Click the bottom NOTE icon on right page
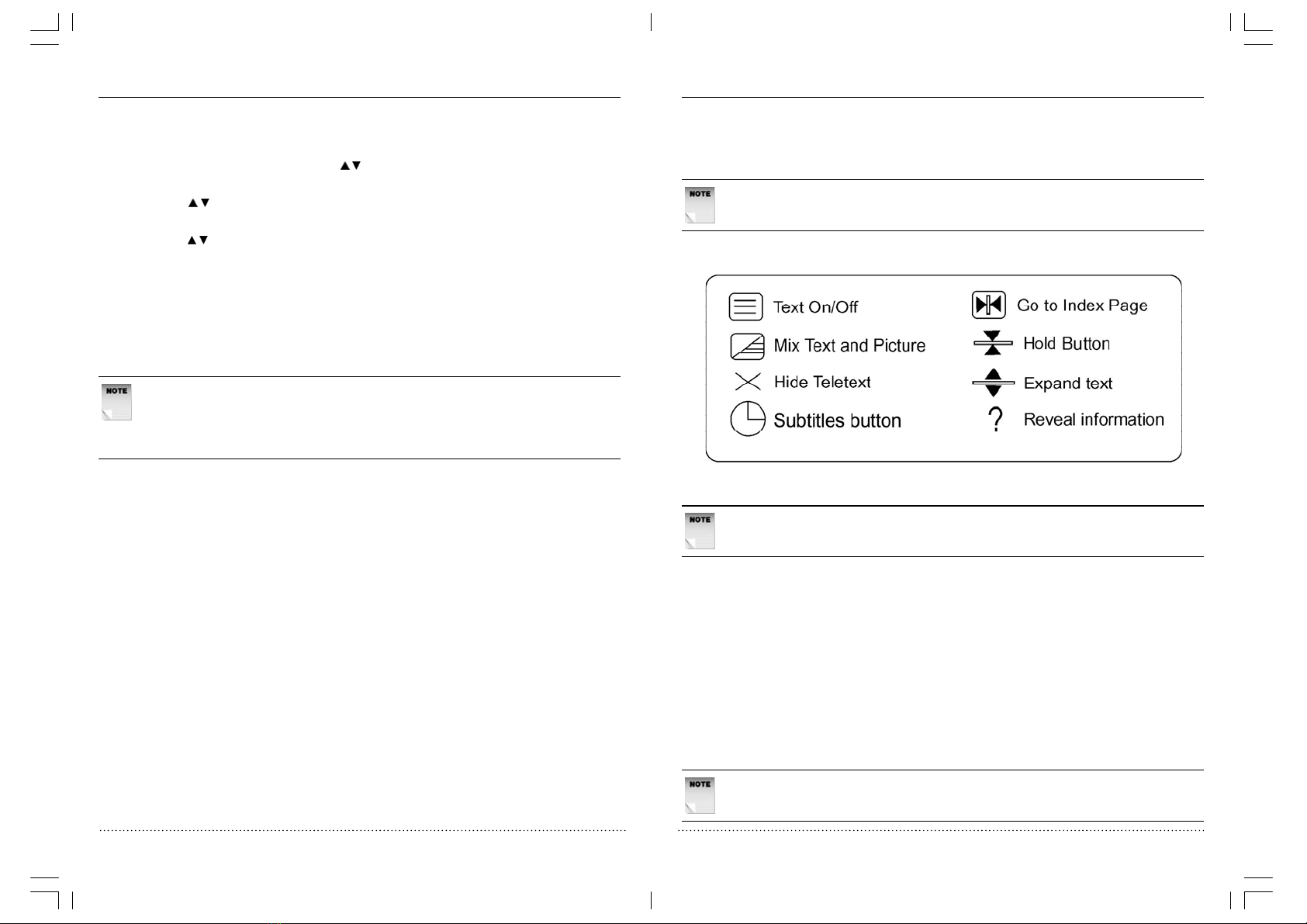The width and height of the screenshot is (1307, 924). coord(700,795)
